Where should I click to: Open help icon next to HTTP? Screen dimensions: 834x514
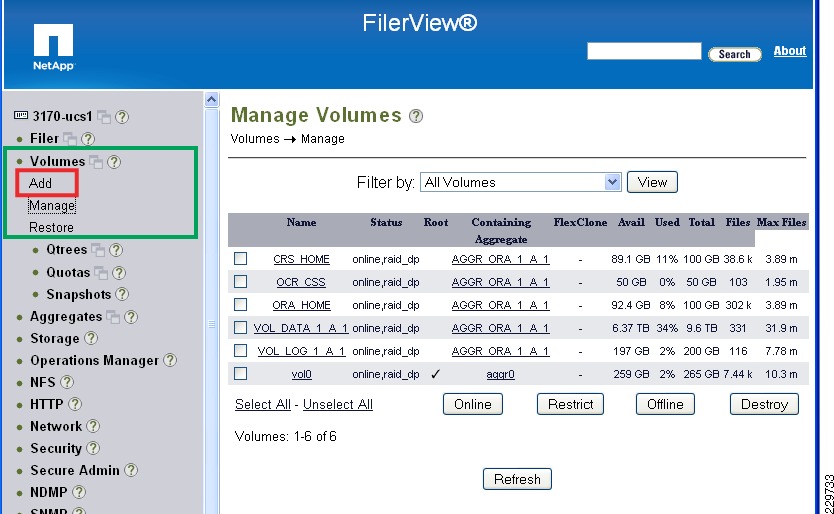[x=75, y=404]
